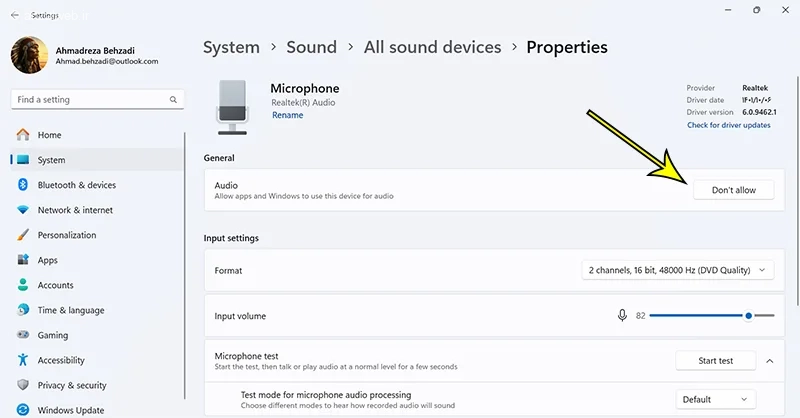Click the Apps icon in sidebar
This screenshot has width=800, height=418.
point(22,260)
